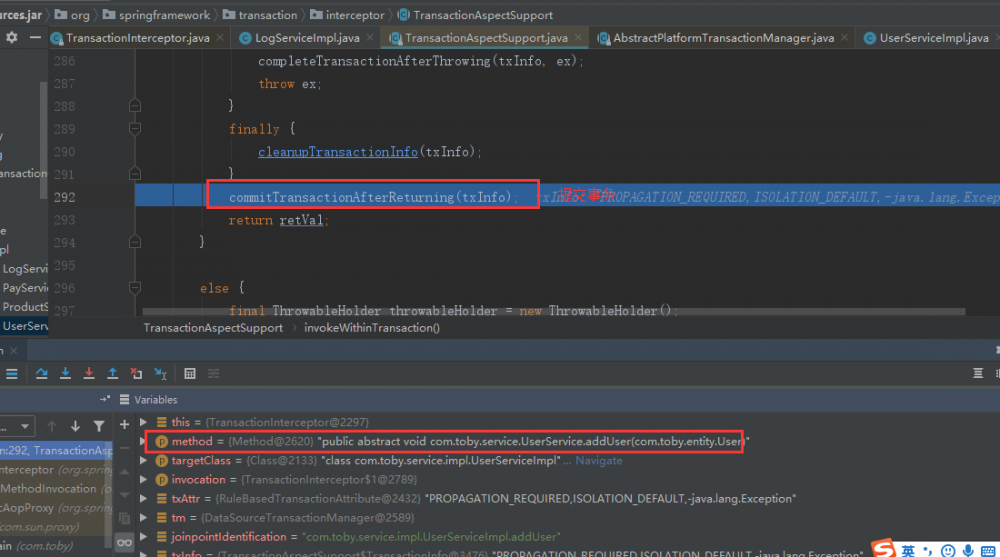Image resolution: width=1000 pixels, height=557 pixels.
Task: Add a new watch with plus icon
Action: click(x=124, y=424)
